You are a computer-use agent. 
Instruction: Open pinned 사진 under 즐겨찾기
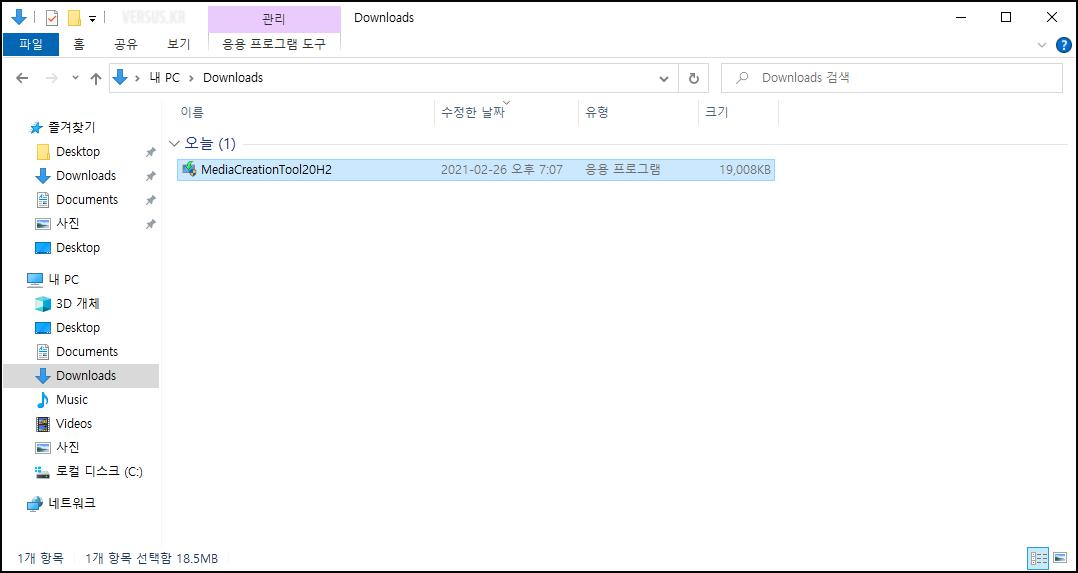click(67, 224)
